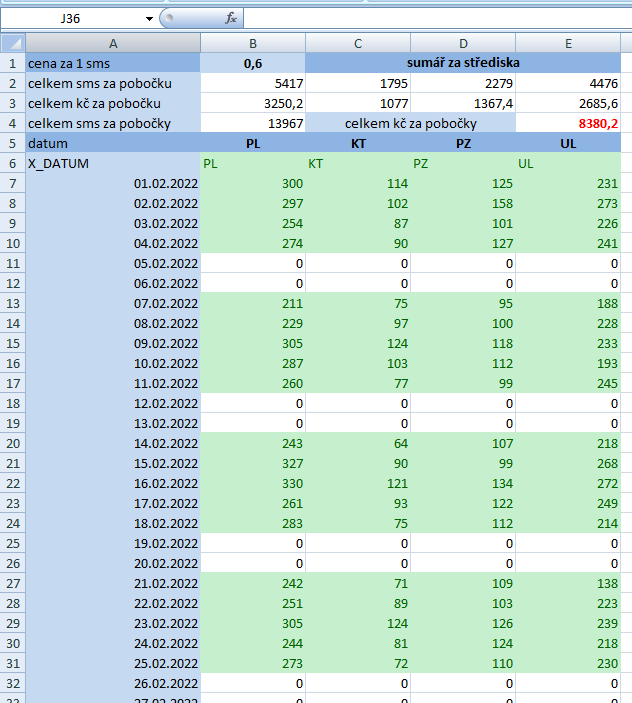632x703 pixels.
Task: Select the 'sumář za střediska' merged cell
Action: [x=463, y=62]
